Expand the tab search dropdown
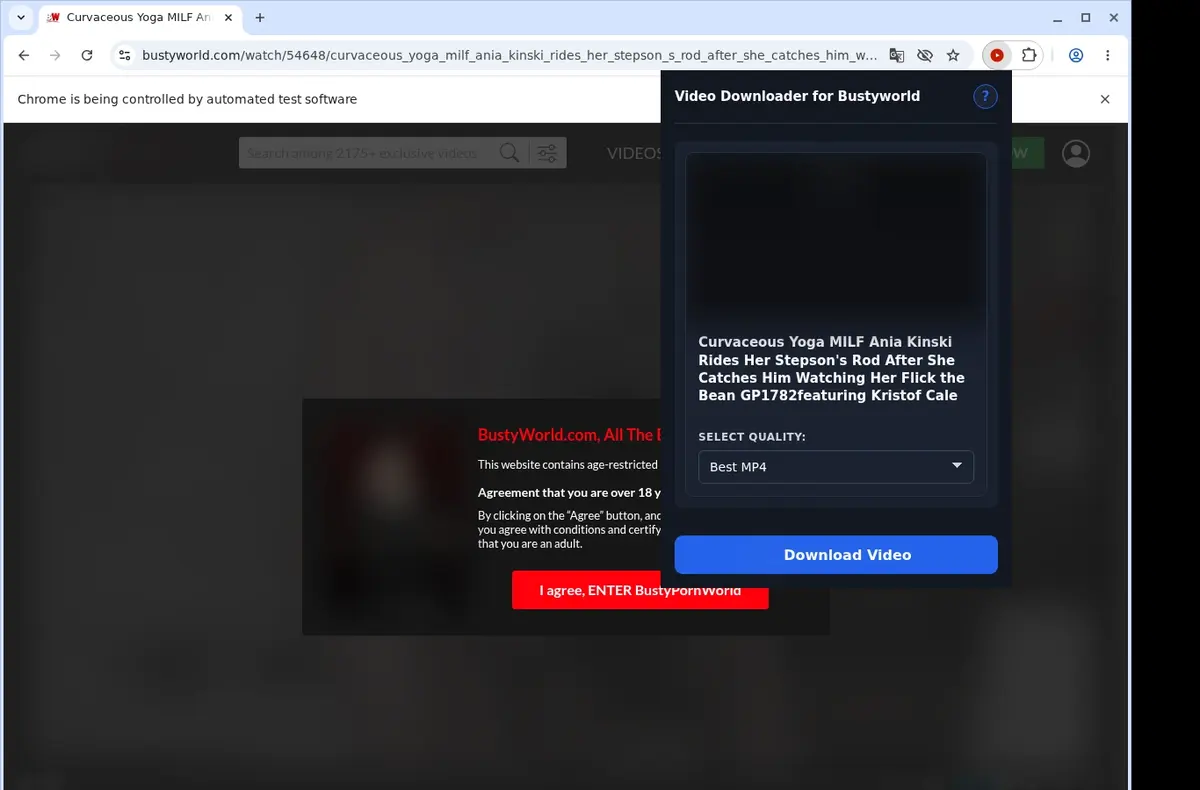 (x=21, y=17)
